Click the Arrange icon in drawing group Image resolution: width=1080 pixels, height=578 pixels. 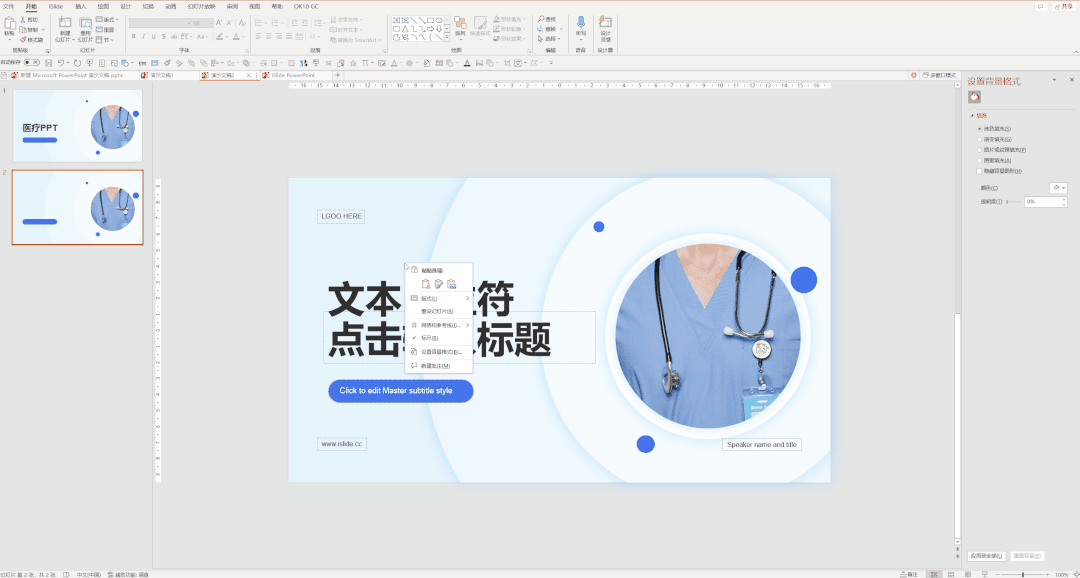coord(460,22)
